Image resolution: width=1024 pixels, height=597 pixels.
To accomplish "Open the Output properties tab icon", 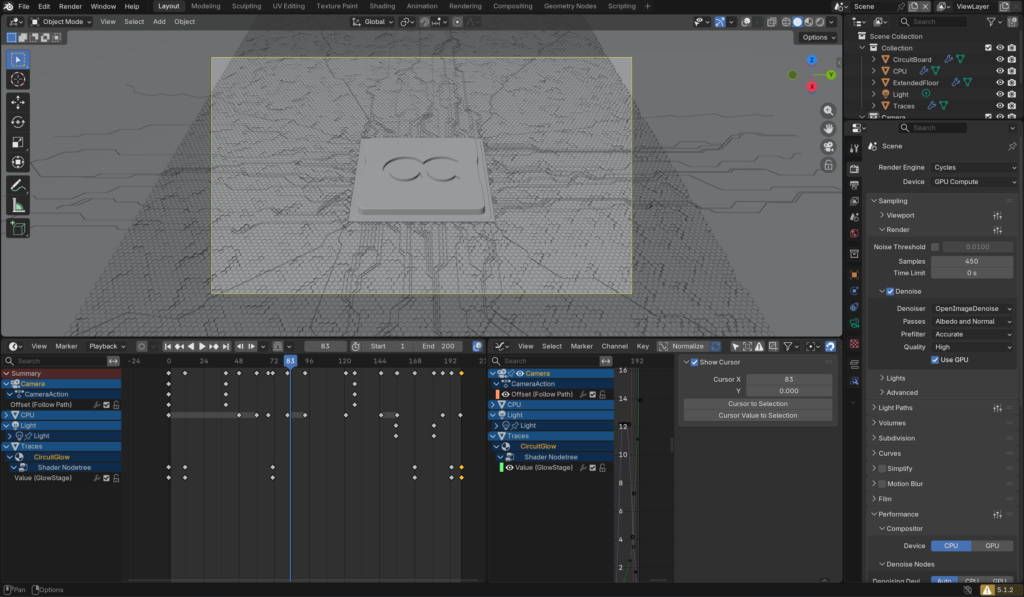I will [x=854, y=185].
